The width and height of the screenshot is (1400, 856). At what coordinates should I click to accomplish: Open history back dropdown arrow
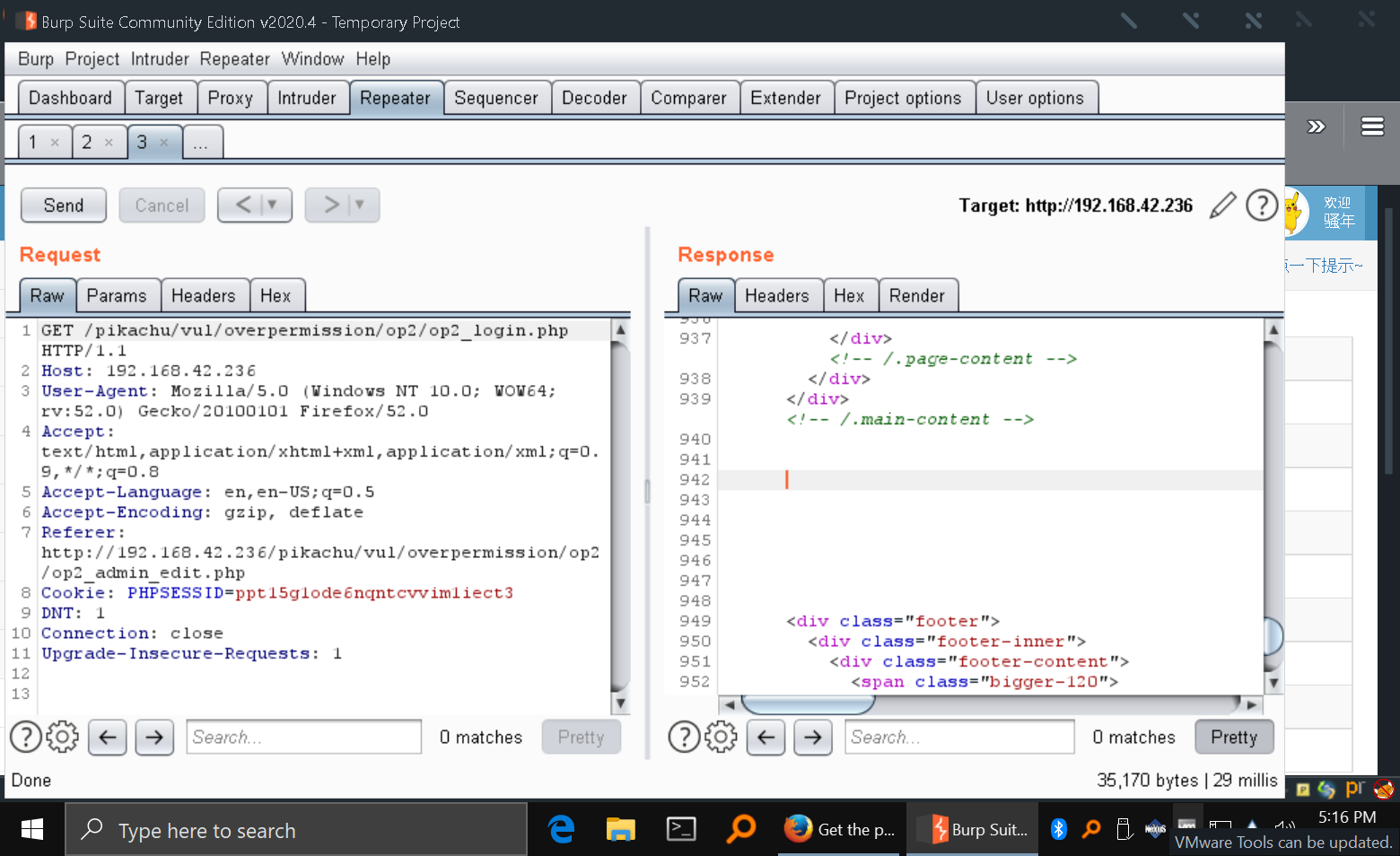273,205
